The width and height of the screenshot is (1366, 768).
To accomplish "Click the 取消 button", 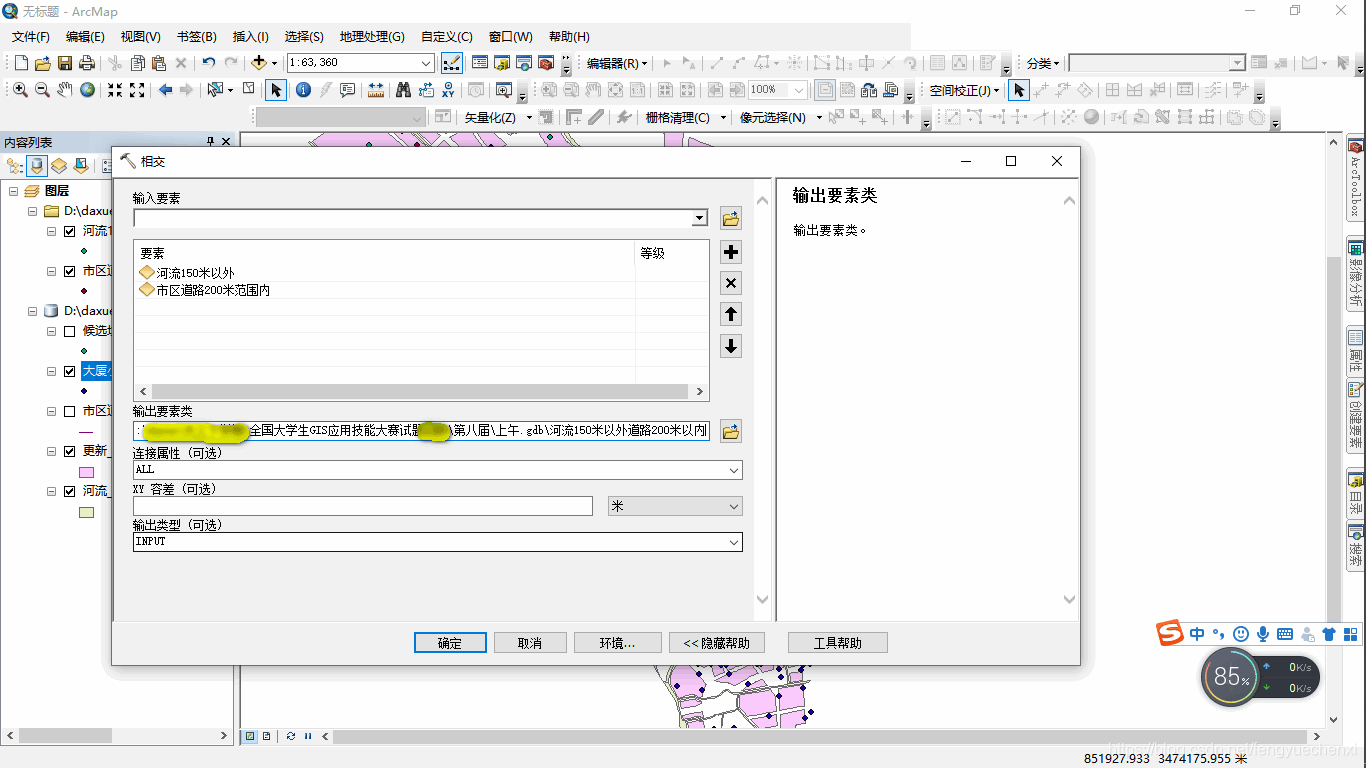I will tap(530, 643).
